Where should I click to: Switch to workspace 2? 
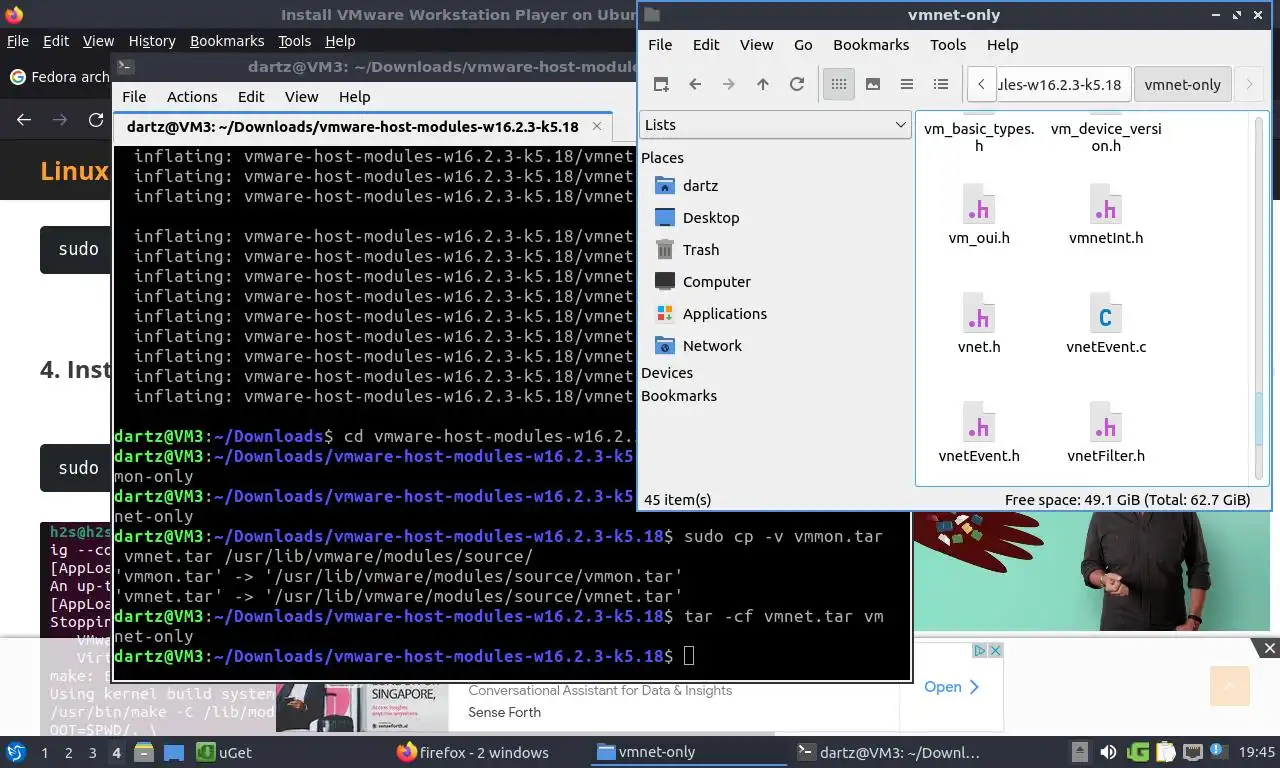pyautogui.click(x=69, y=753)
